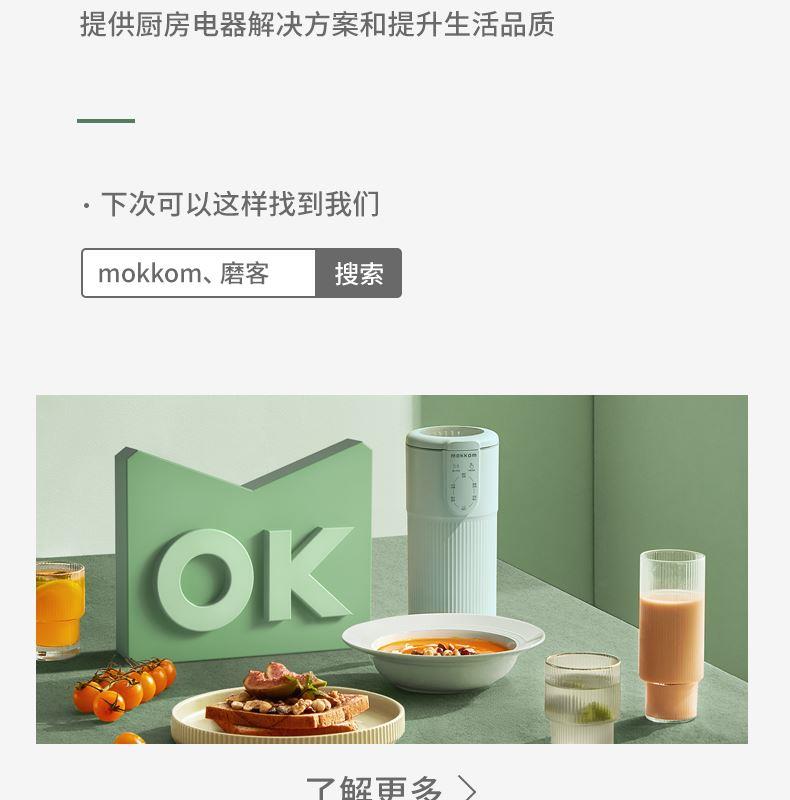Select the mokkom logo on the blender

(x=463, y=455)
